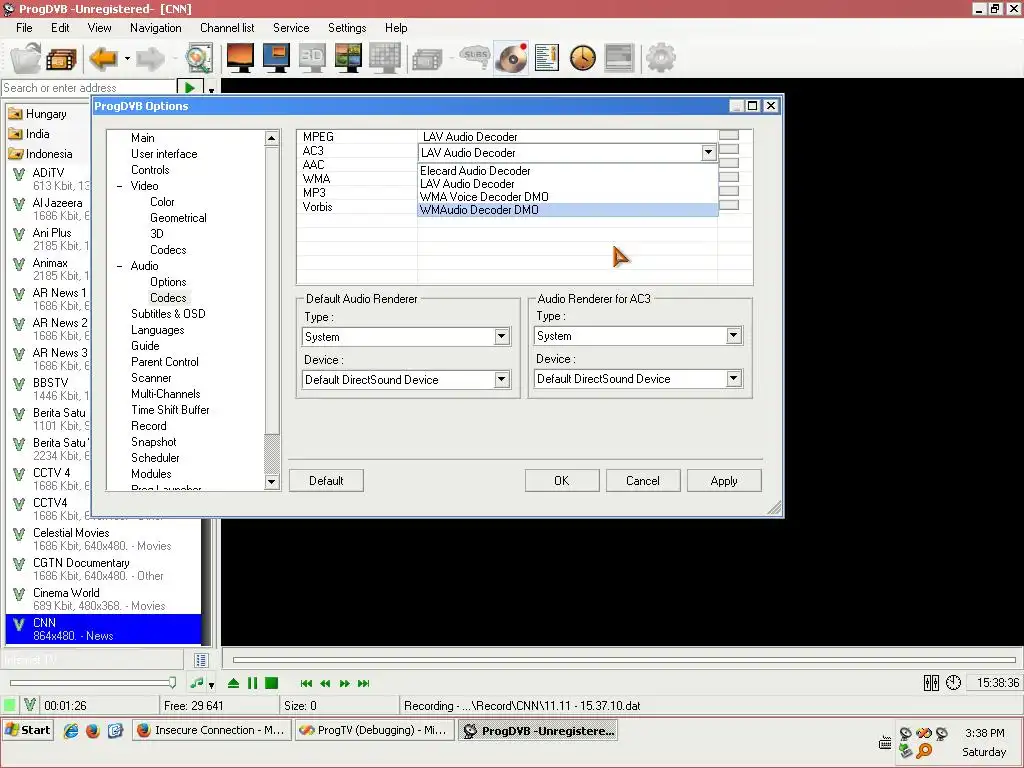Open the Navigation menu
Viewport: 1024px width, 768px height.
pyautogui.click(x=155, y=28)
